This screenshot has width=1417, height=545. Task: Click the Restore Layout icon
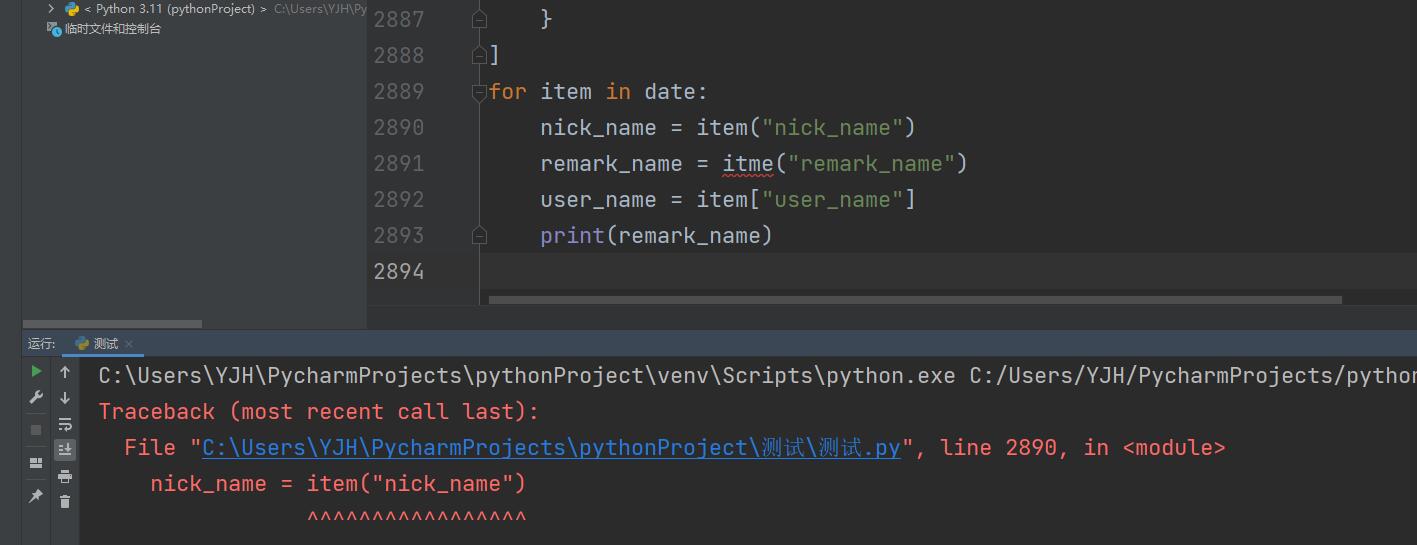(36, 463)
